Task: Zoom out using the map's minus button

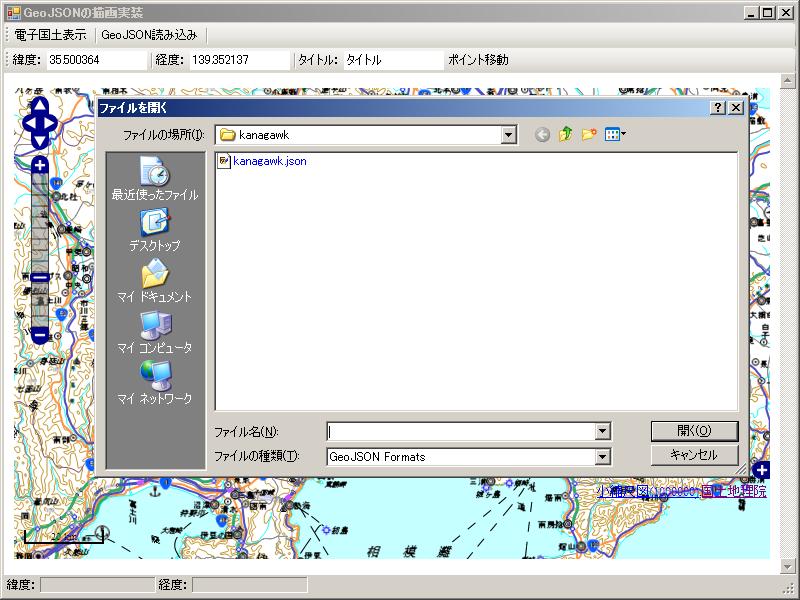Action: [38, 336]
